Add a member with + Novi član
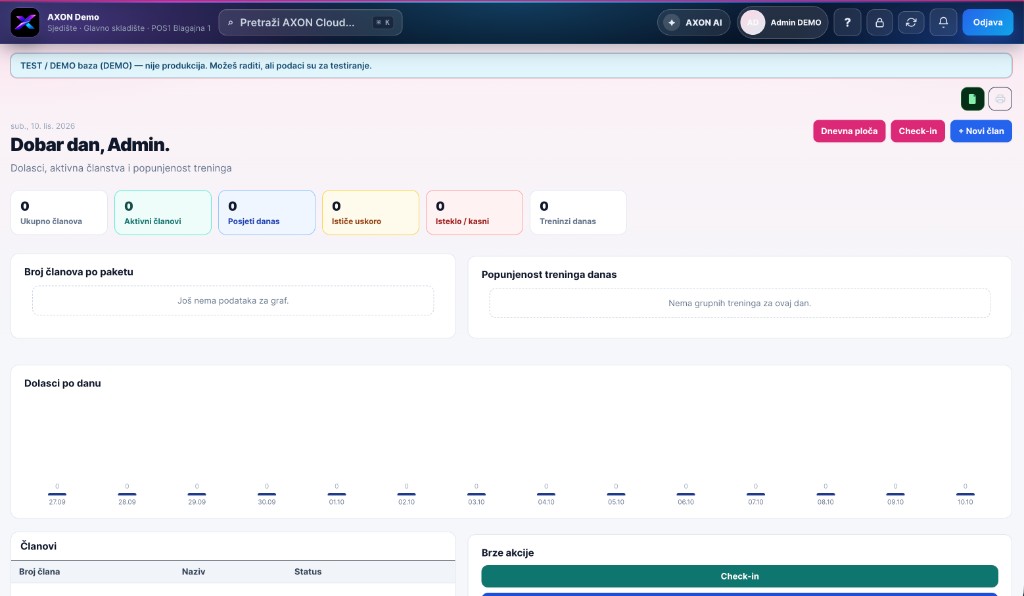Image resolution: width=1024 pixels, height=596 pixels. click(981, 131)
